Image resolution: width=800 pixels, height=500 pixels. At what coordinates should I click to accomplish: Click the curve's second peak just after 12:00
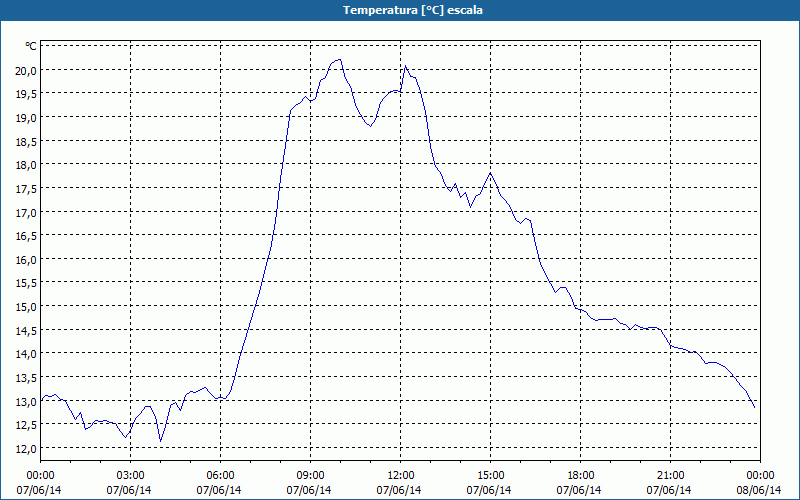click(x=405, y=66)
